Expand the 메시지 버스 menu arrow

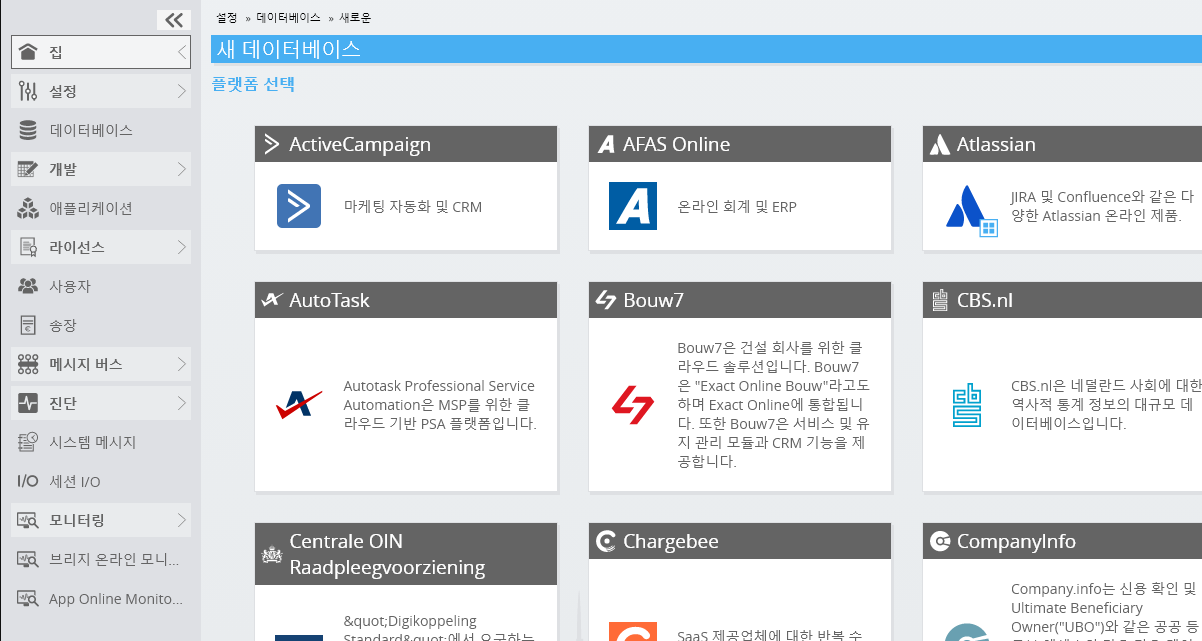coord(182,364)
